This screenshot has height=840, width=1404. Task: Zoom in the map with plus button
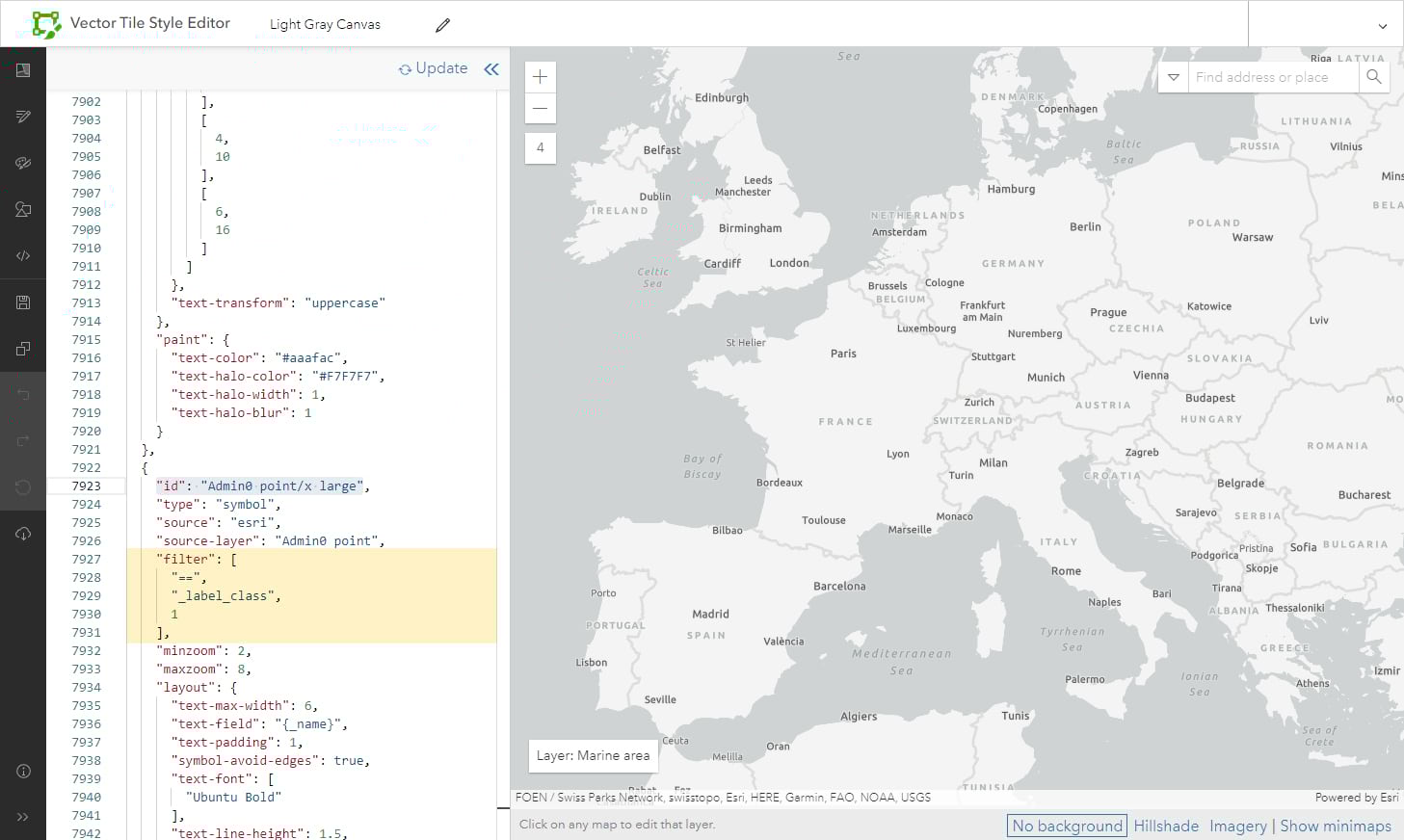(540, 77)
